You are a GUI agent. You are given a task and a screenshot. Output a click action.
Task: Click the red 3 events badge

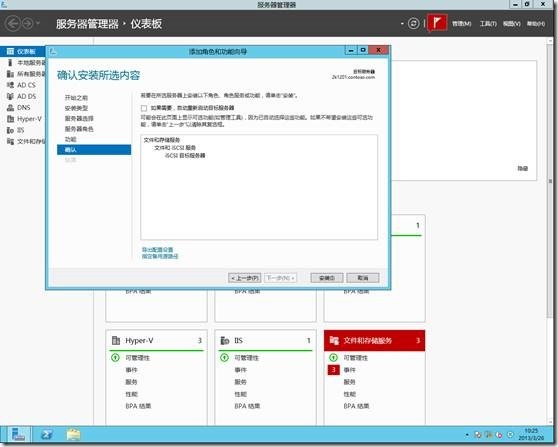(x=333, y=370)
